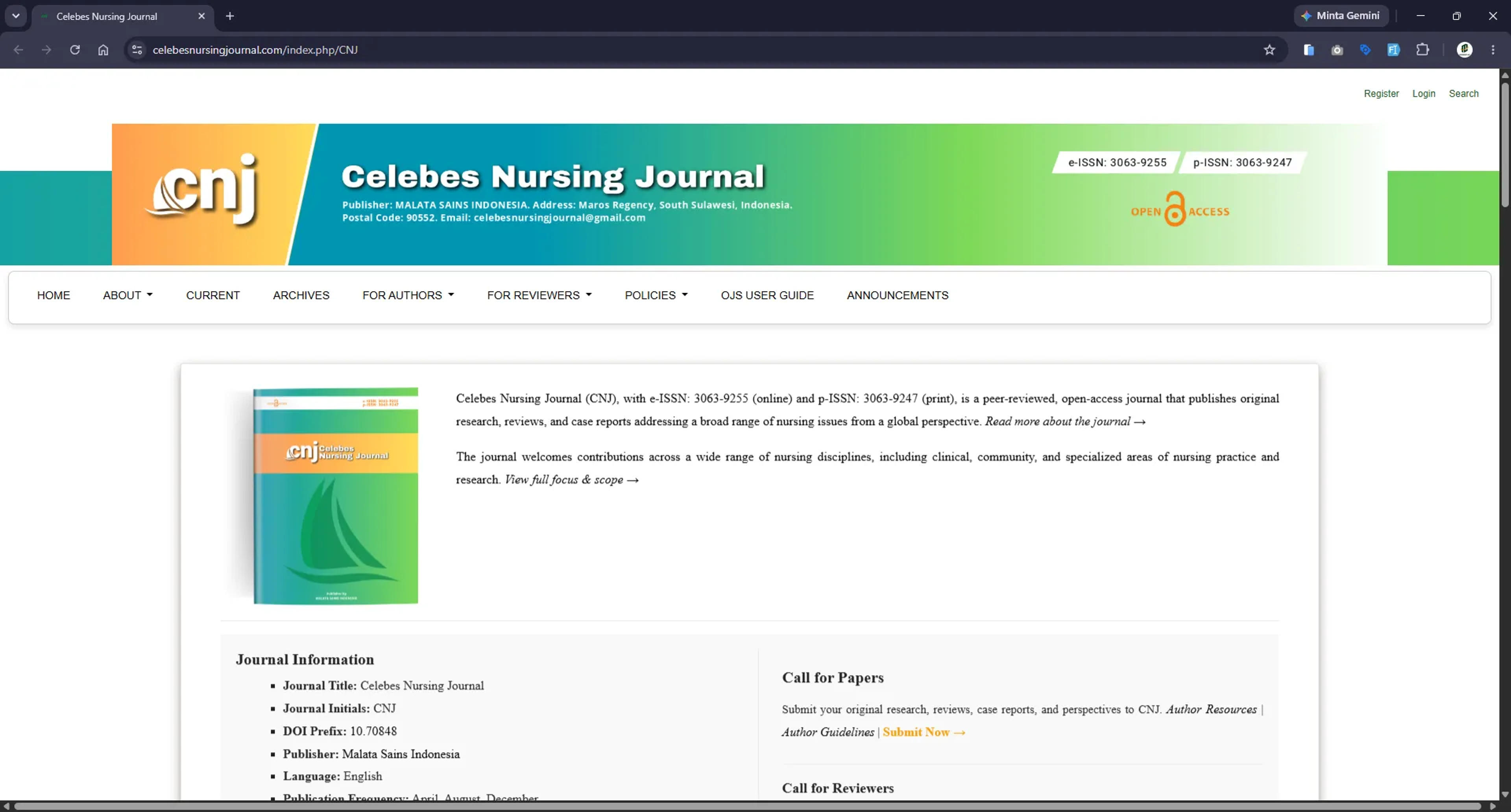Open a new browser tab
Image resolution: width=1511 pixels, height=812 pixels.
pos(230,16)
